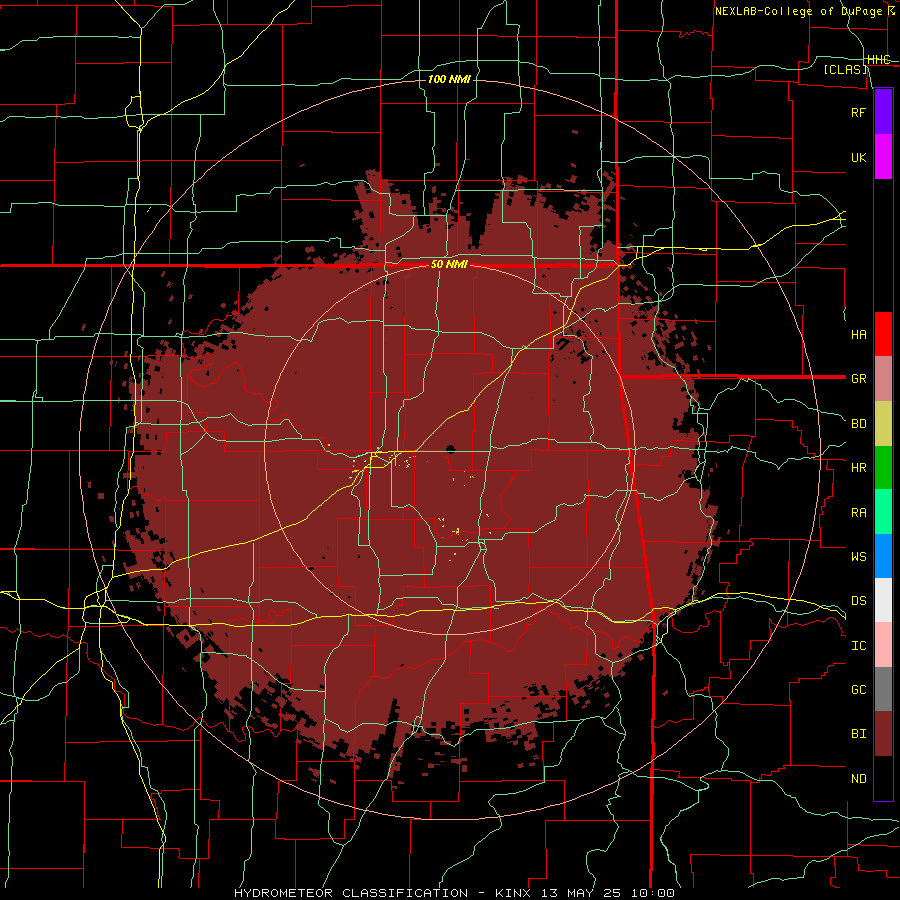Viewport: 900px width, 900px height.
Task: Click the HA legend label
Action: (x=859, y=335)
